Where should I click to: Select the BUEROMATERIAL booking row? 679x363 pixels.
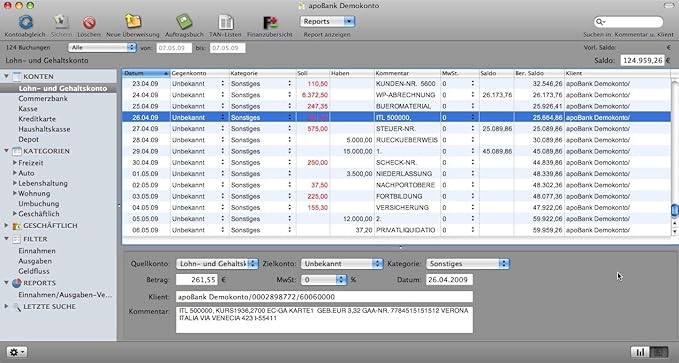tap(396, 106)
